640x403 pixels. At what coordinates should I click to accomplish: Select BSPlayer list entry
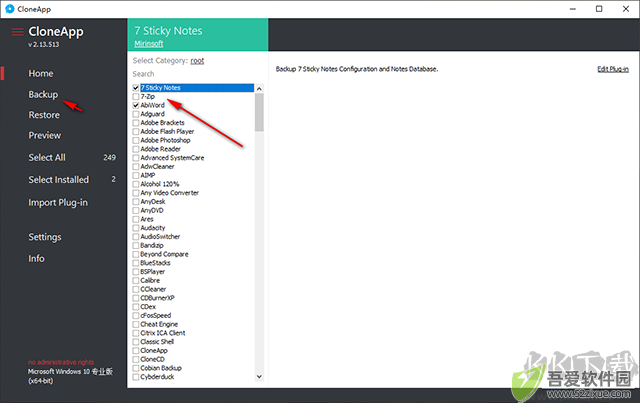coord(153,272)
